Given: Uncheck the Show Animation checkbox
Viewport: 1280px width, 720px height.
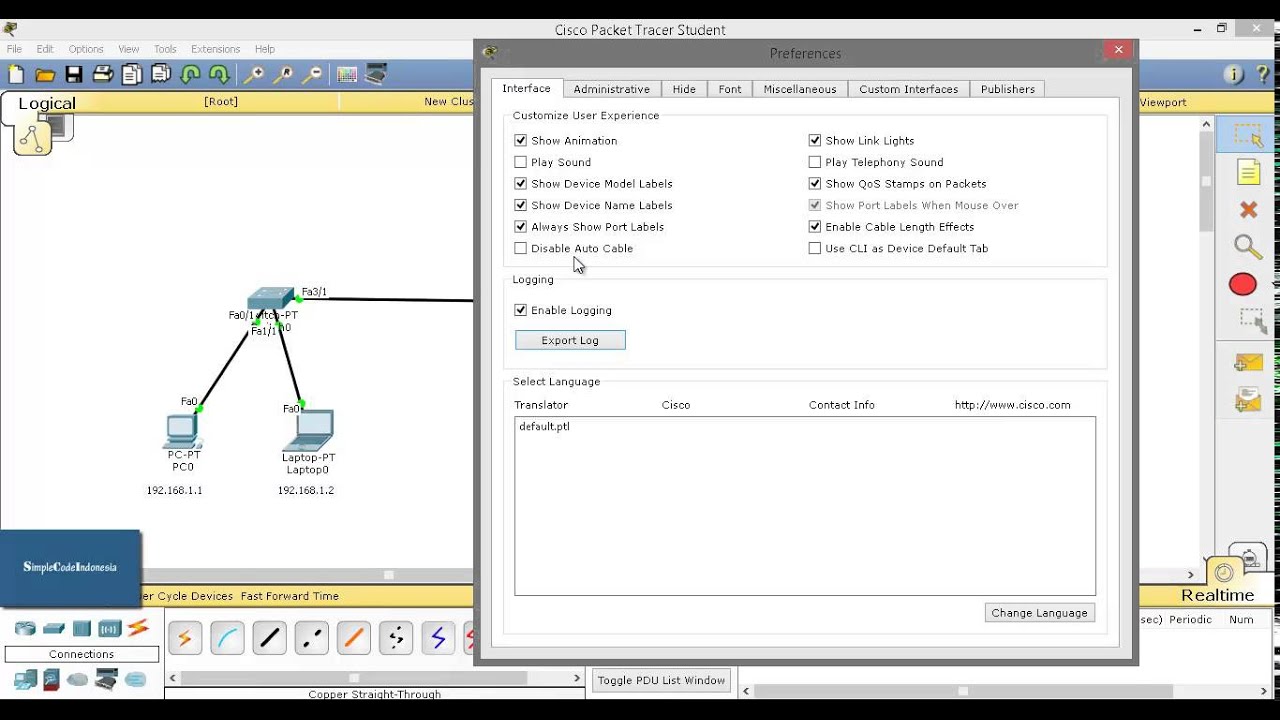Looking at the screenshot, I should 520,141.
